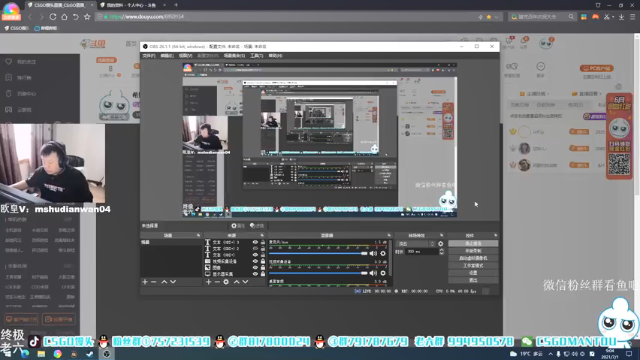
Task: Click browser reload button
Action: (x=53, y=17)
